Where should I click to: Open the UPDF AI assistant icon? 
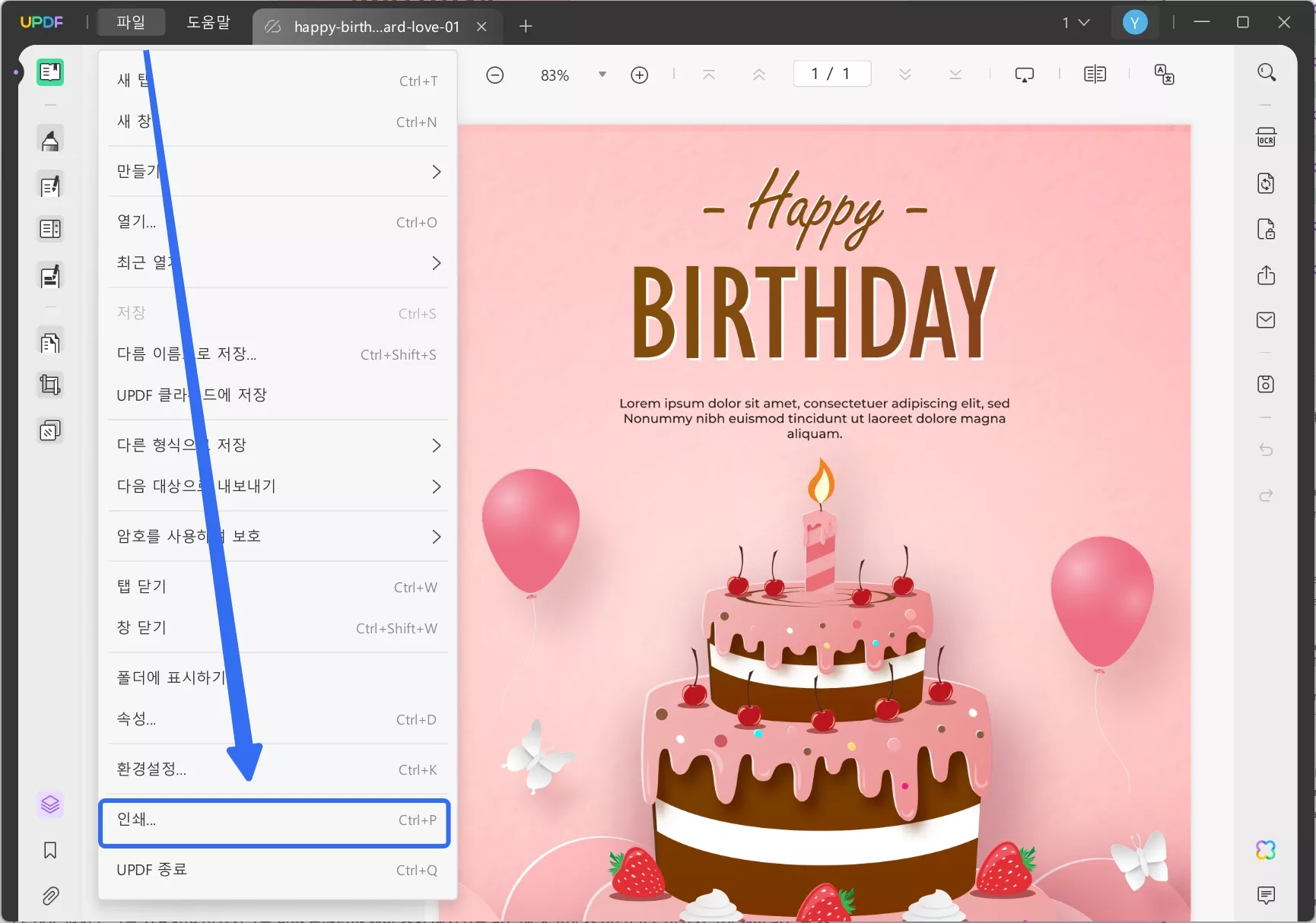point(1266,850)
